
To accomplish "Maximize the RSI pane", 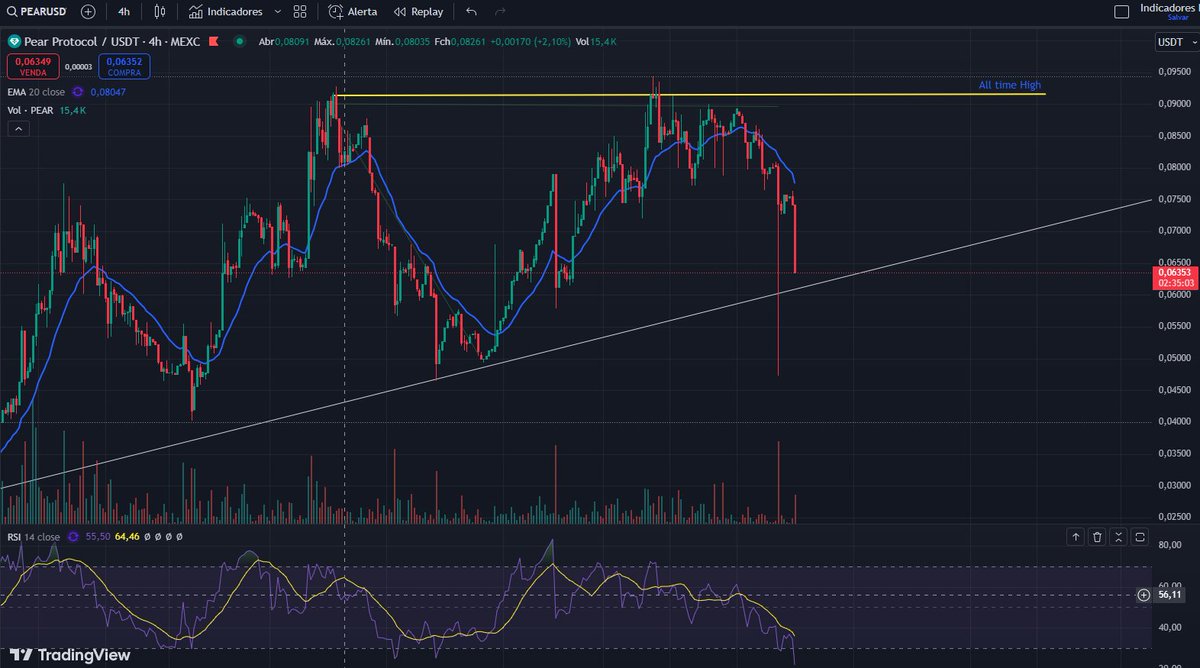I will point(1139,537).
